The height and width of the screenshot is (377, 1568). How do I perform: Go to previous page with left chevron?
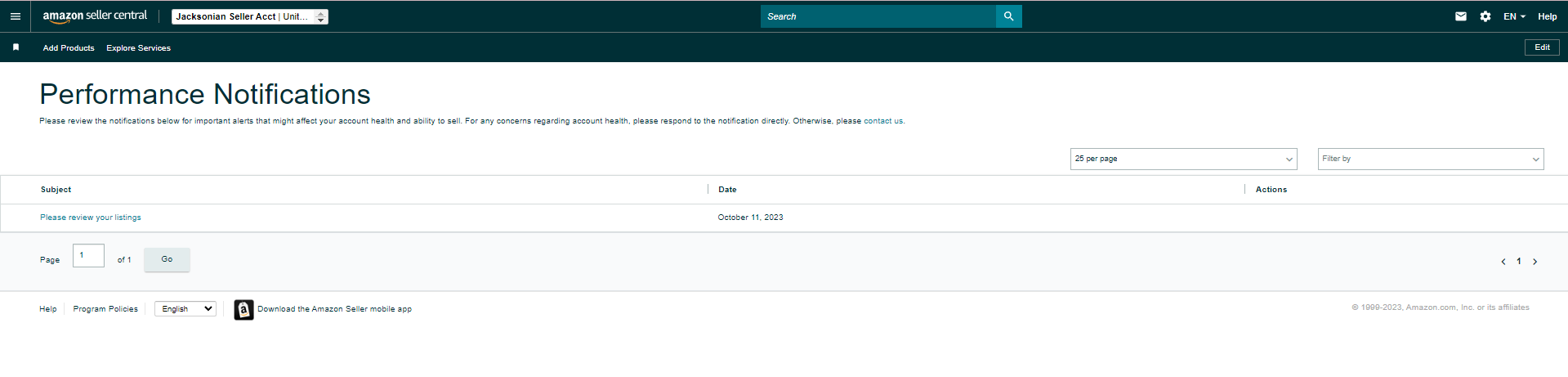coord(1503,262)
